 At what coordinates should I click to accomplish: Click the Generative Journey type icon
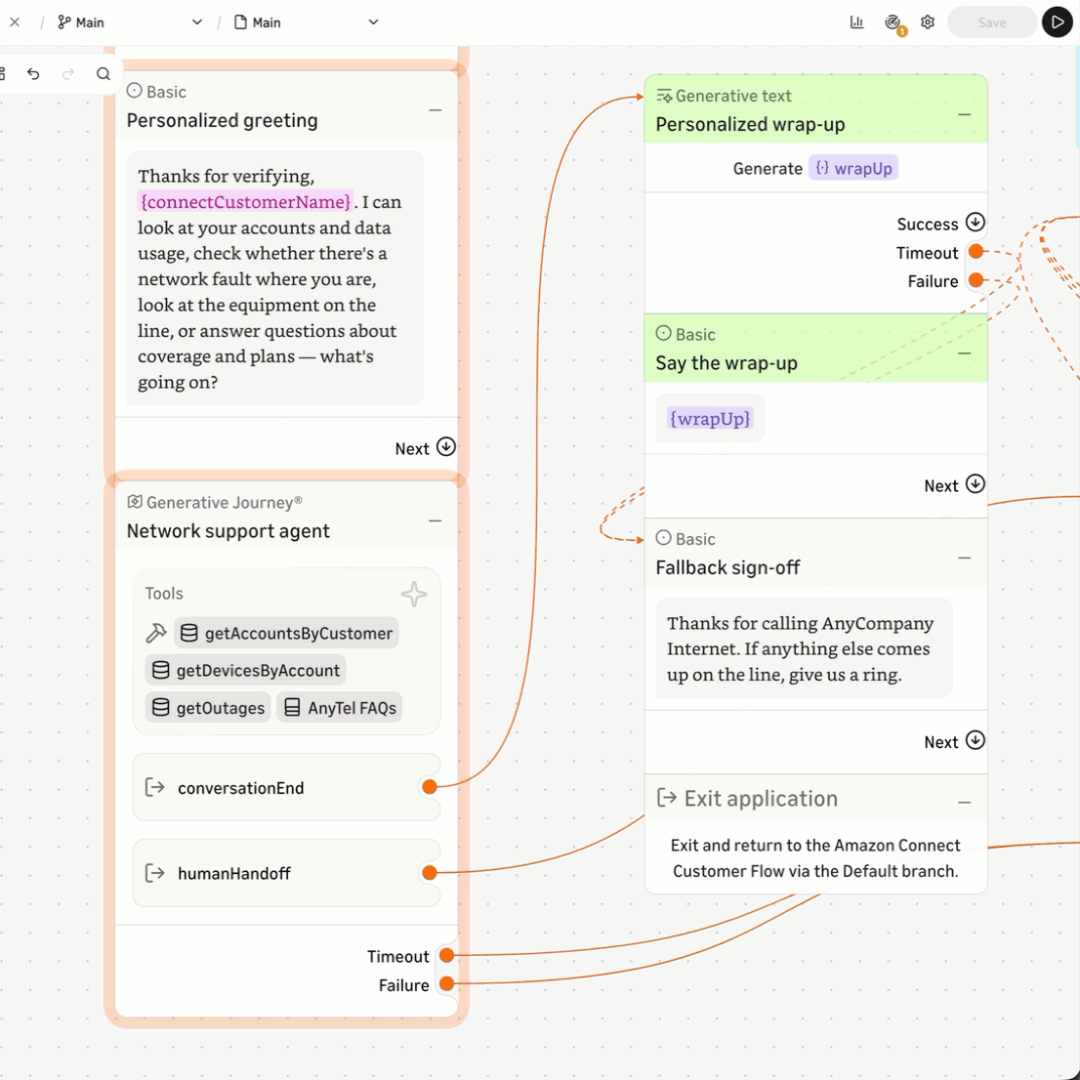tap(135, 502)
